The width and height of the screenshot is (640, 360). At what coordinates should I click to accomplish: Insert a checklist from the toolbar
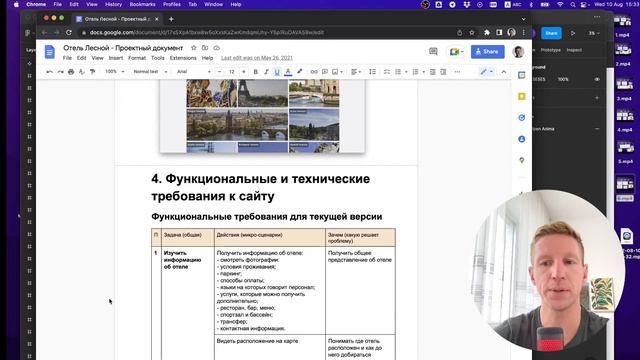[387, 72]
